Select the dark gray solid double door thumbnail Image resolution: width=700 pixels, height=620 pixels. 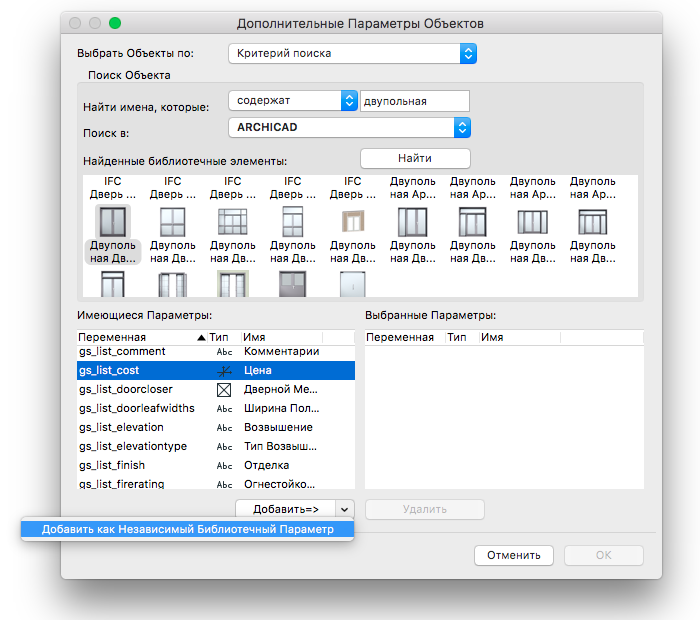pos(292,284)
